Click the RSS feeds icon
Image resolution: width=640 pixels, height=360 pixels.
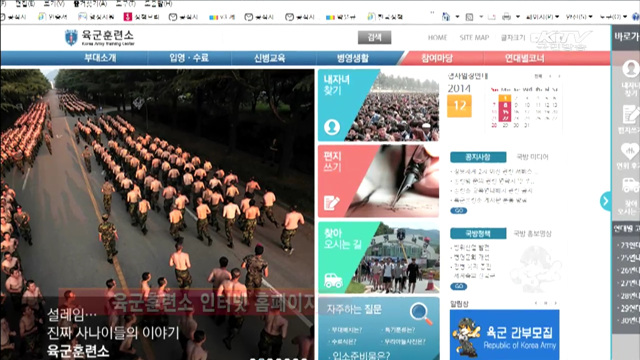coord(469,17)
